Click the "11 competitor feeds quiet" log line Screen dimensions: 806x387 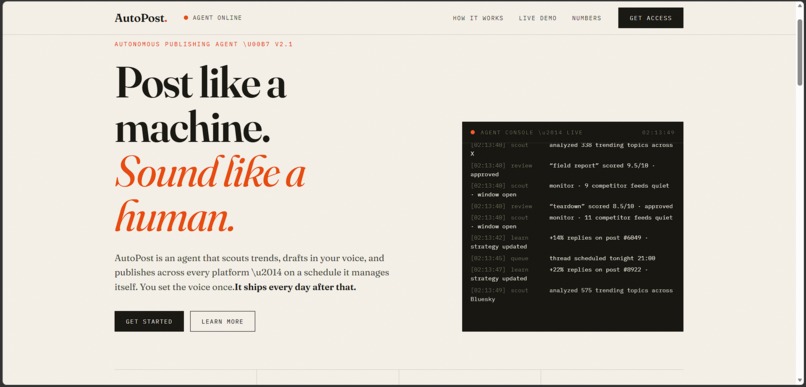[572, 222]
